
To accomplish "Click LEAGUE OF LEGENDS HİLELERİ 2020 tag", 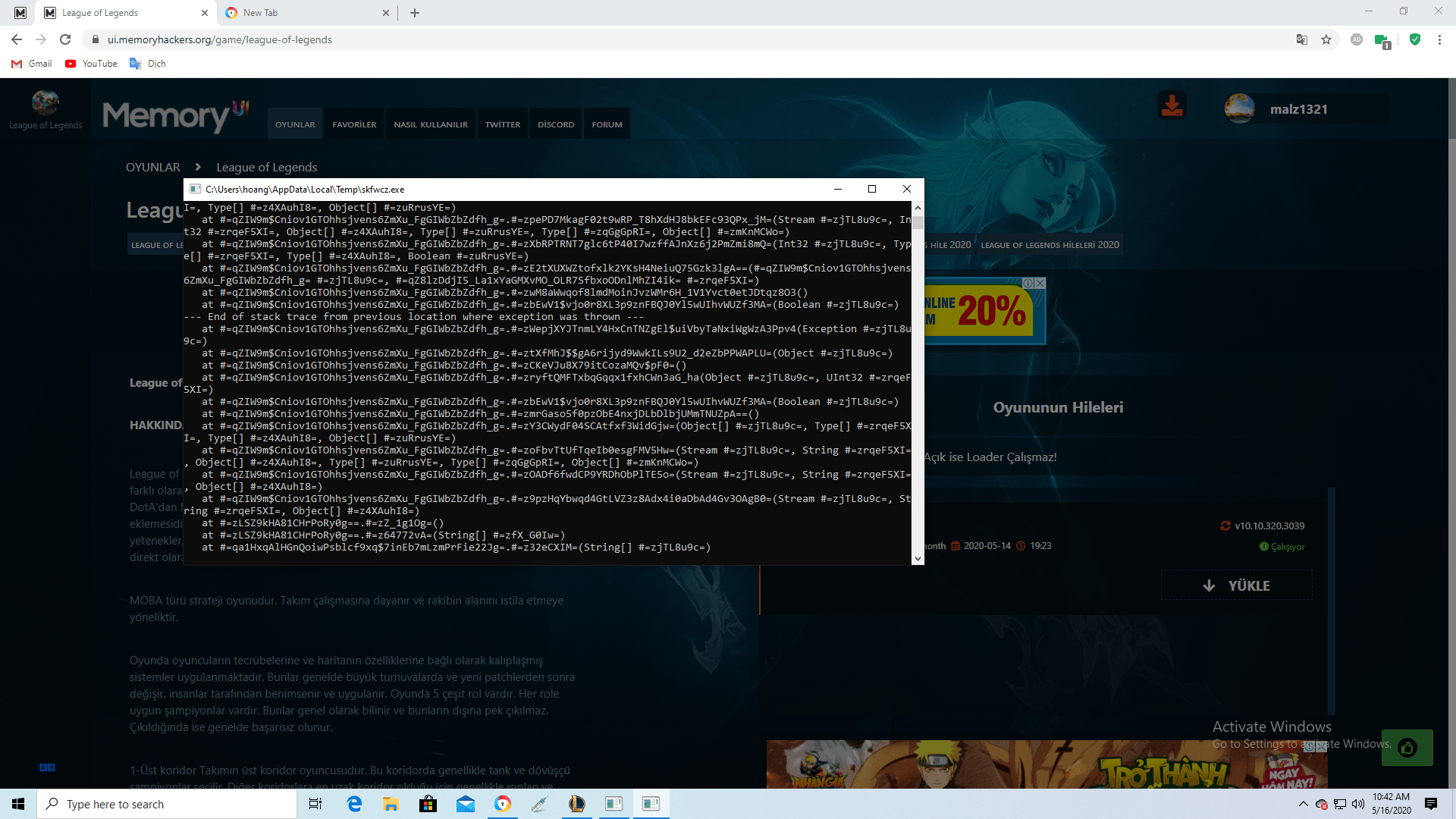I will [x=1050, y=245].
